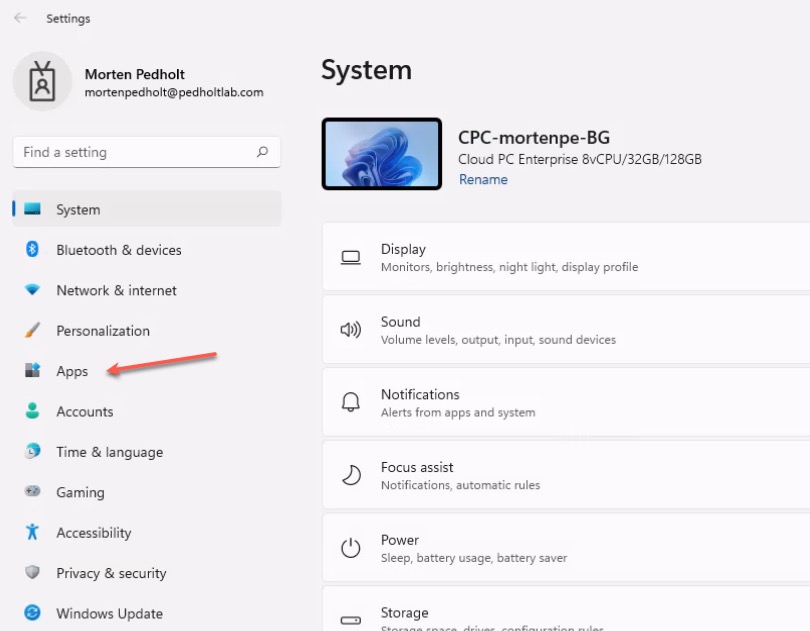Click the Accessibility figure icon
The image size is (810, 631).
point(32,531)
